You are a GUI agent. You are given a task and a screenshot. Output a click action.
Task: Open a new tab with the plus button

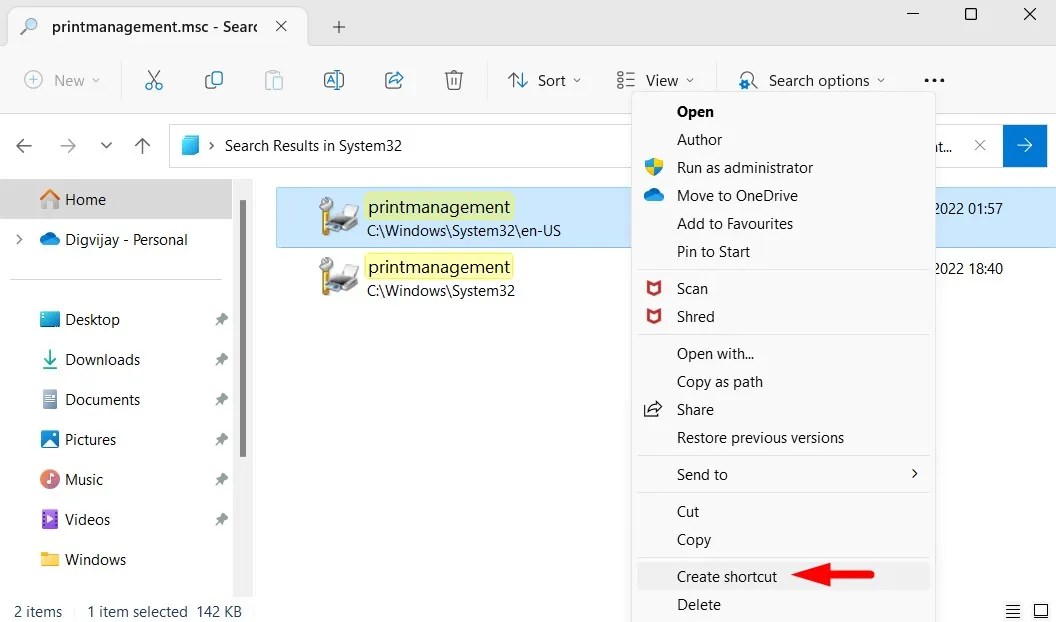(338, 27)
